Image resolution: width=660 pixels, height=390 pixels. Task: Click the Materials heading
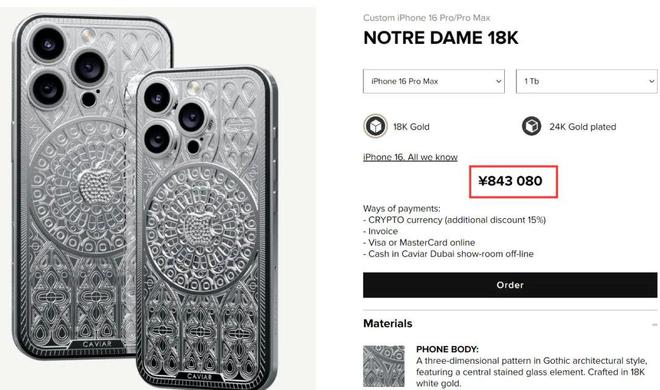click(388, 324)
